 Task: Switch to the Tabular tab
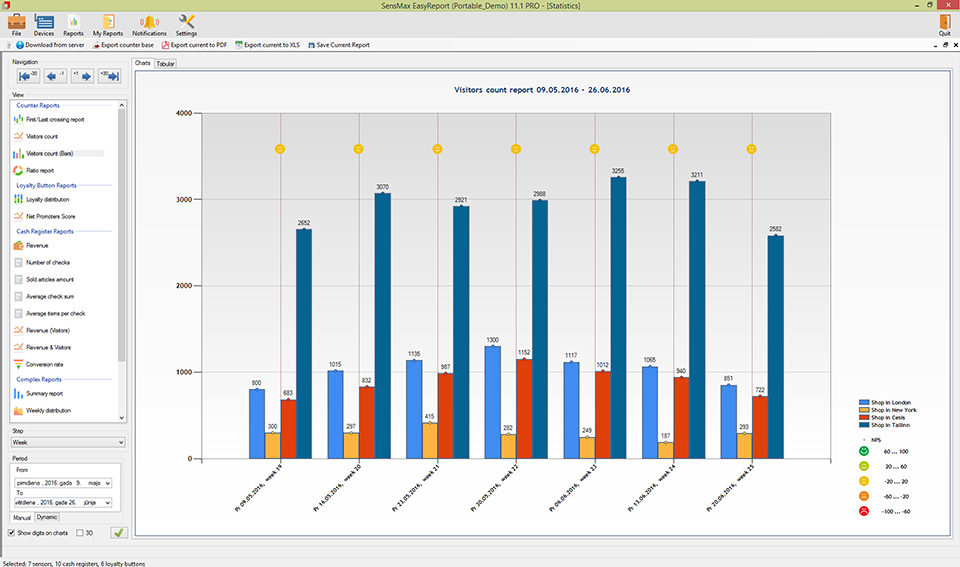tap(166, 63)
